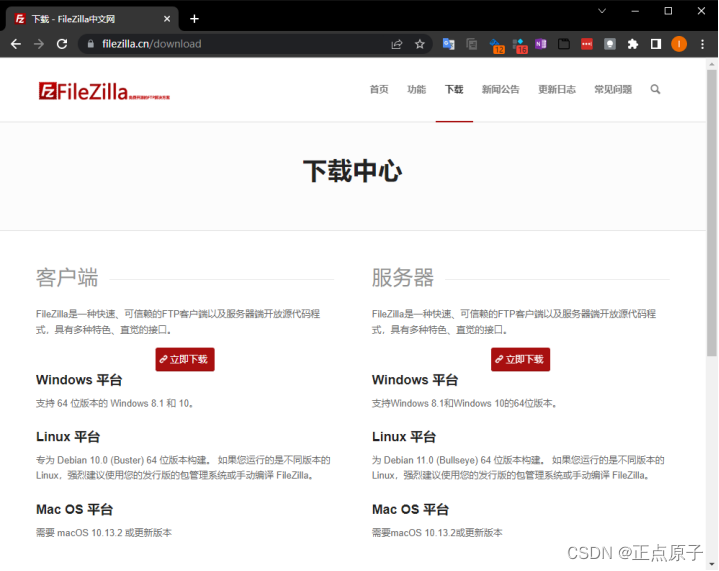Viewport: 719px width, 571px height.
Task: Click the dark clapperboard-shaped extension icon
Action: click(x=564, y=44)
